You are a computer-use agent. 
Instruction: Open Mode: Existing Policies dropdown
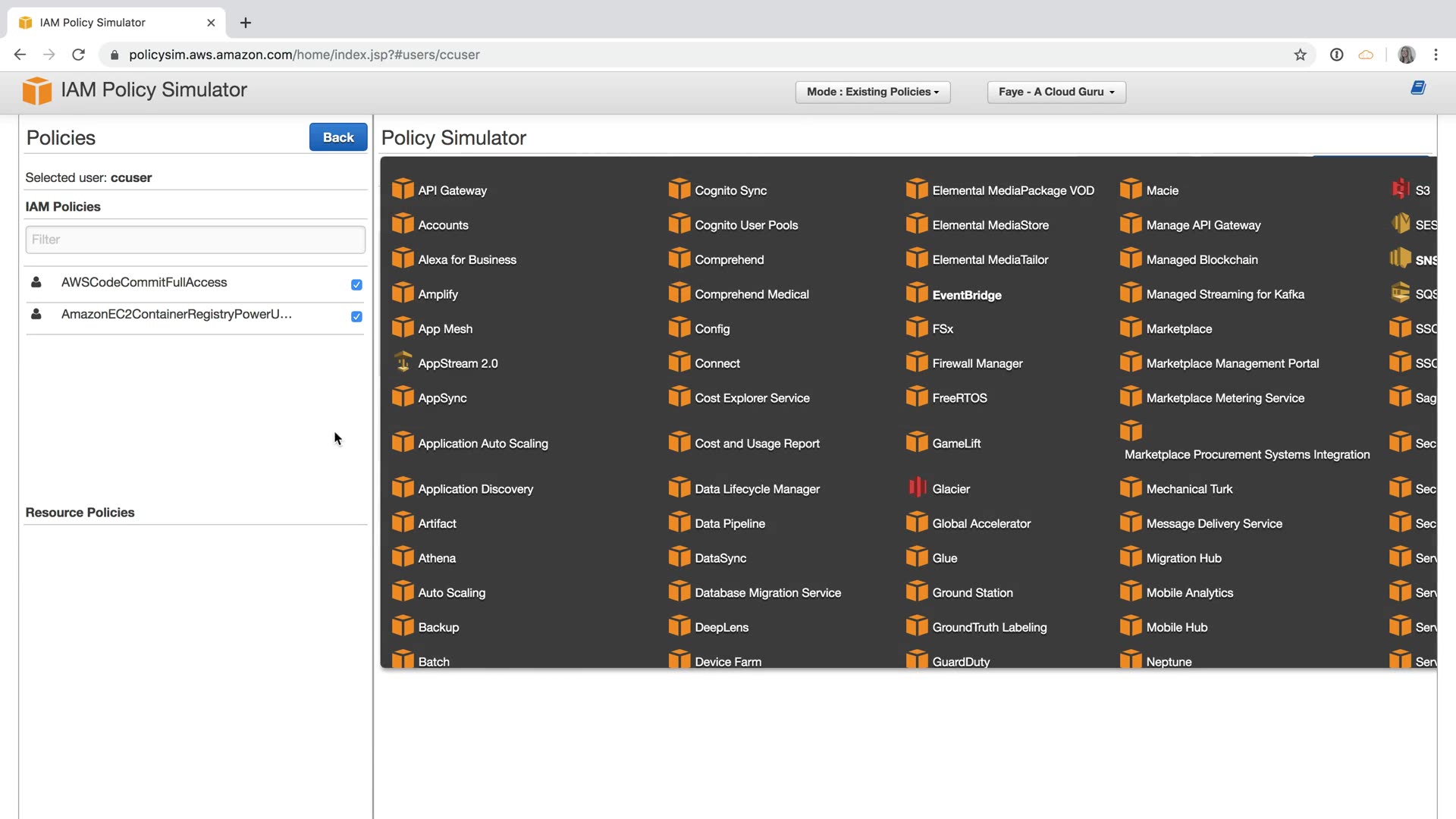(x=872, y=92)
